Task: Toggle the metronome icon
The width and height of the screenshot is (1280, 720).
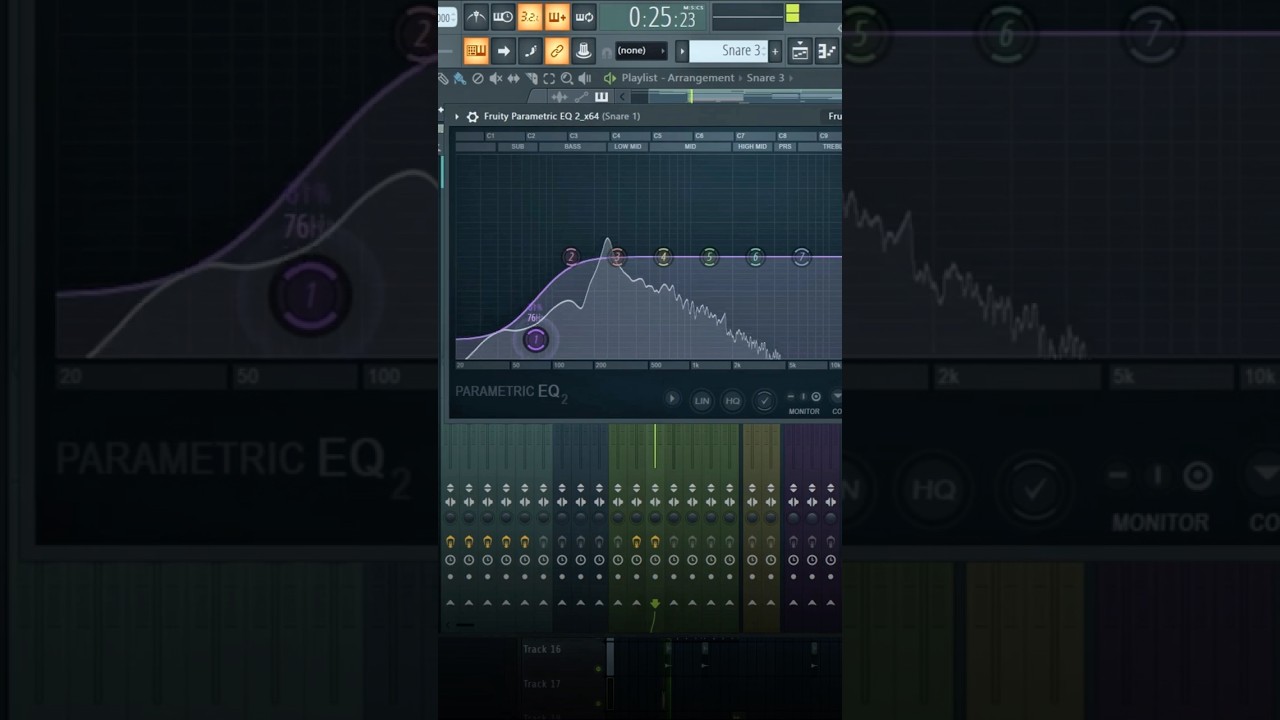Action: (x=476, y=16)
